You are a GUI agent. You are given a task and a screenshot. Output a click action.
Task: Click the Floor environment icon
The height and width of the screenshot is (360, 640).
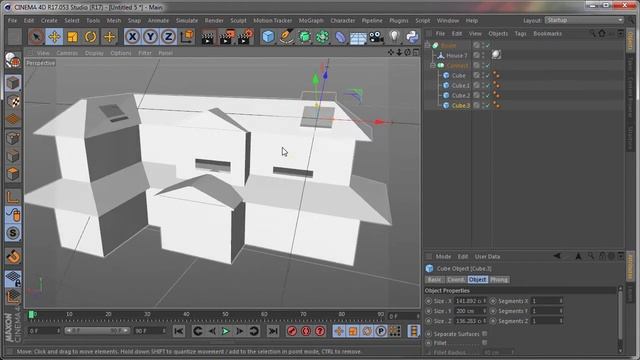358,38
